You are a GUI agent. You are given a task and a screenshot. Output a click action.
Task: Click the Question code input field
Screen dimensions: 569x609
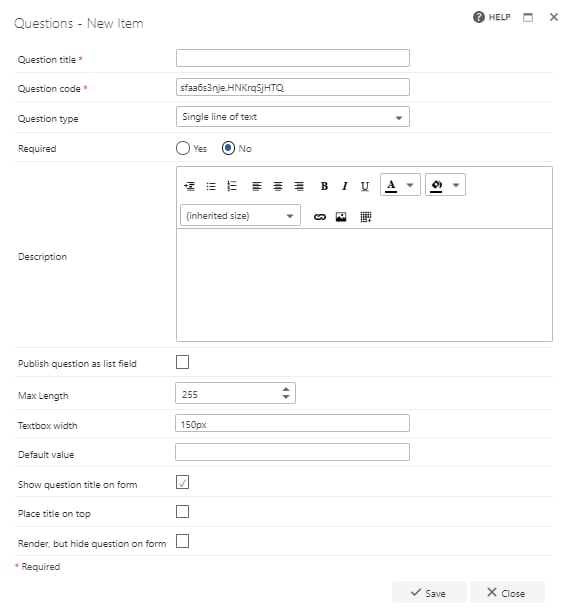click(292, 87)
